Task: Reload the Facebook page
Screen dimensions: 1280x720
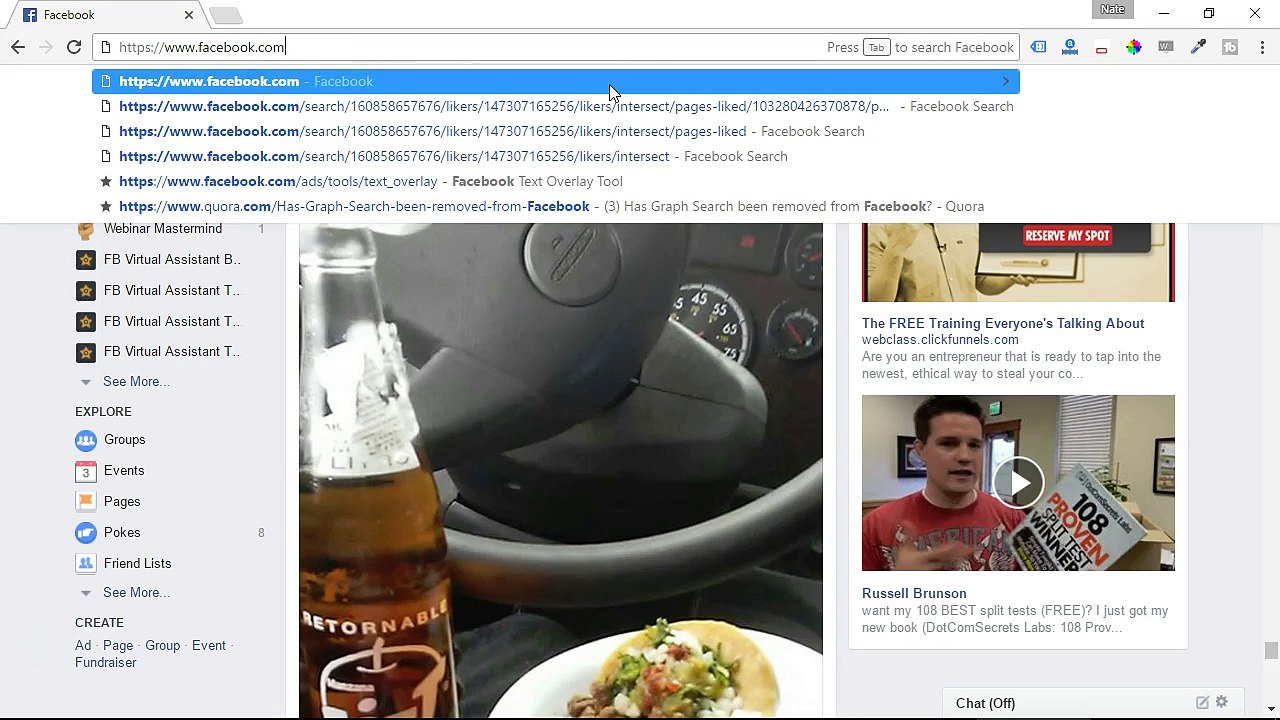Action: tap(74, 47)
